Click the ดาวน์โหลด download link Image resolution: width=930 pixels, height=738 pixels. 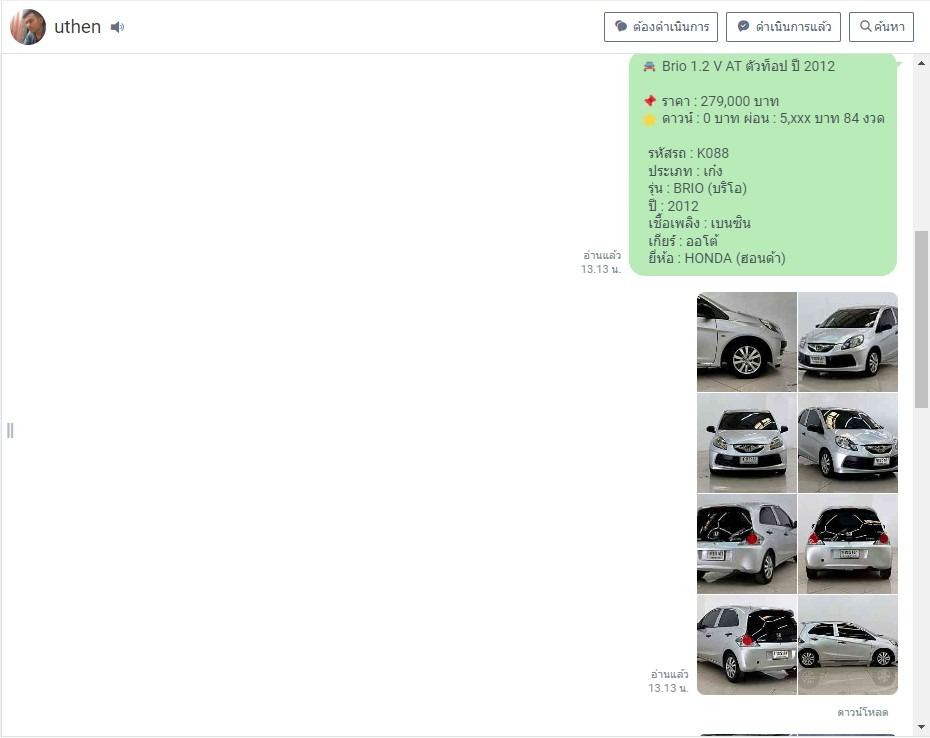(862, 712)
